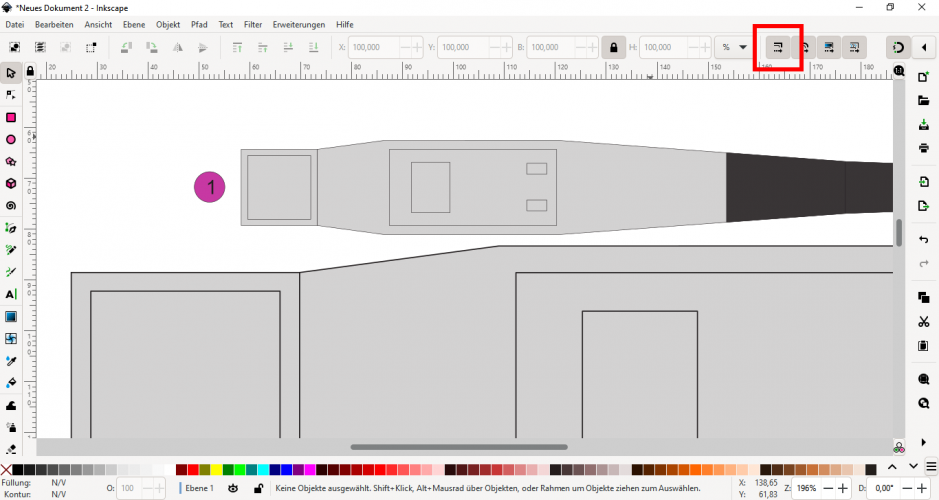Toggle move gradients with objects
The height and width of the screenshot is (500, 939).
coord(829,47)
